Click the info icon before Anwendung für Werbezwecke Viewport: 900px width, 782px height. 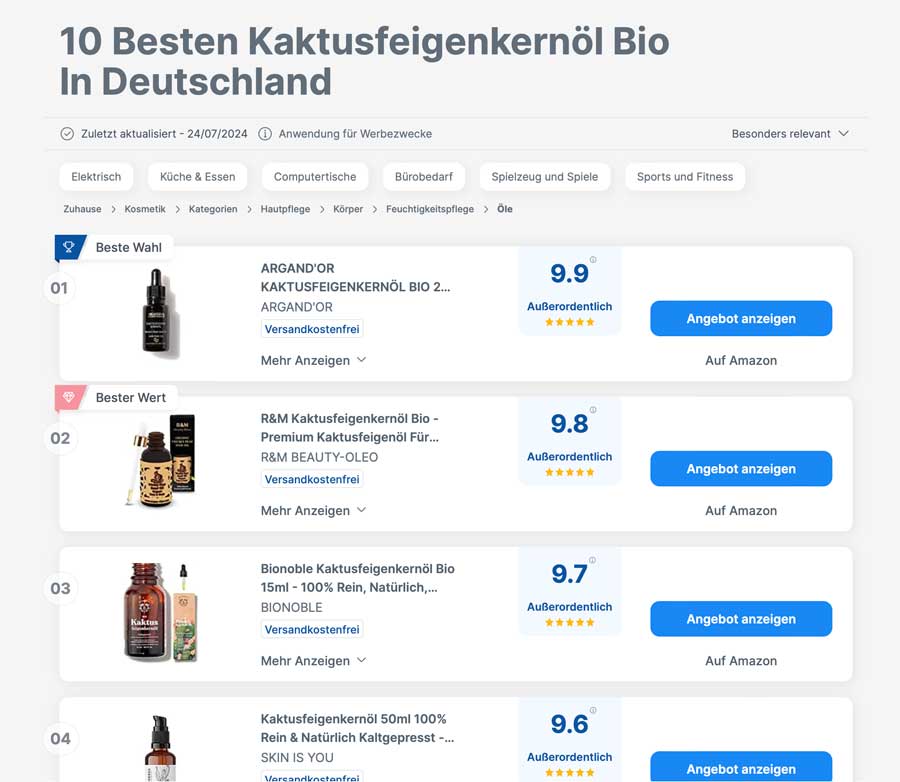[265, 134]
